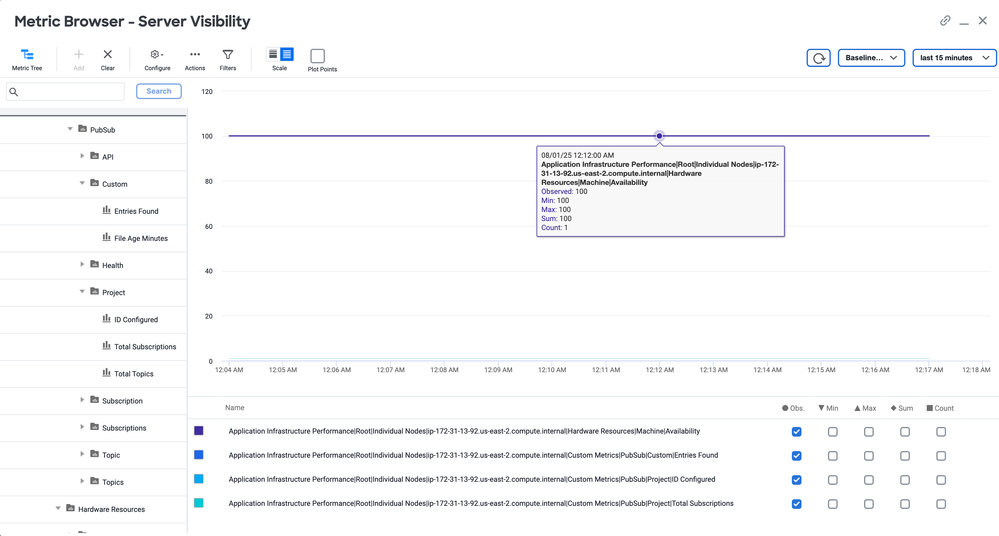Click the search magnifier icon
The height and width of the screenshot is (536, 999).
[x=14, y=92]
